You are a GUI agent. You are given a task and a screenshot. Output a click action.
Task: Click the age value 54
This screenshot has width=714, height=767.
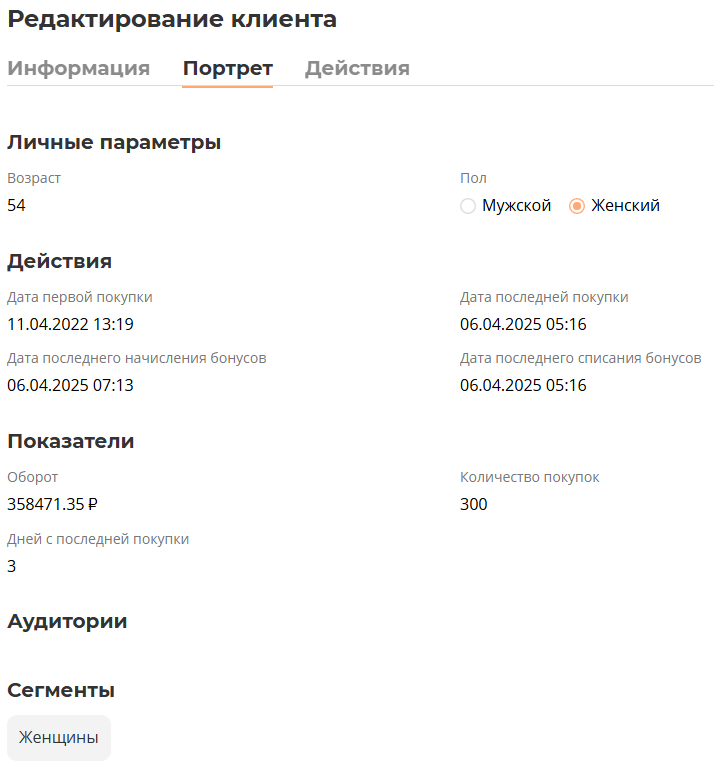click(x=17, y=205)
